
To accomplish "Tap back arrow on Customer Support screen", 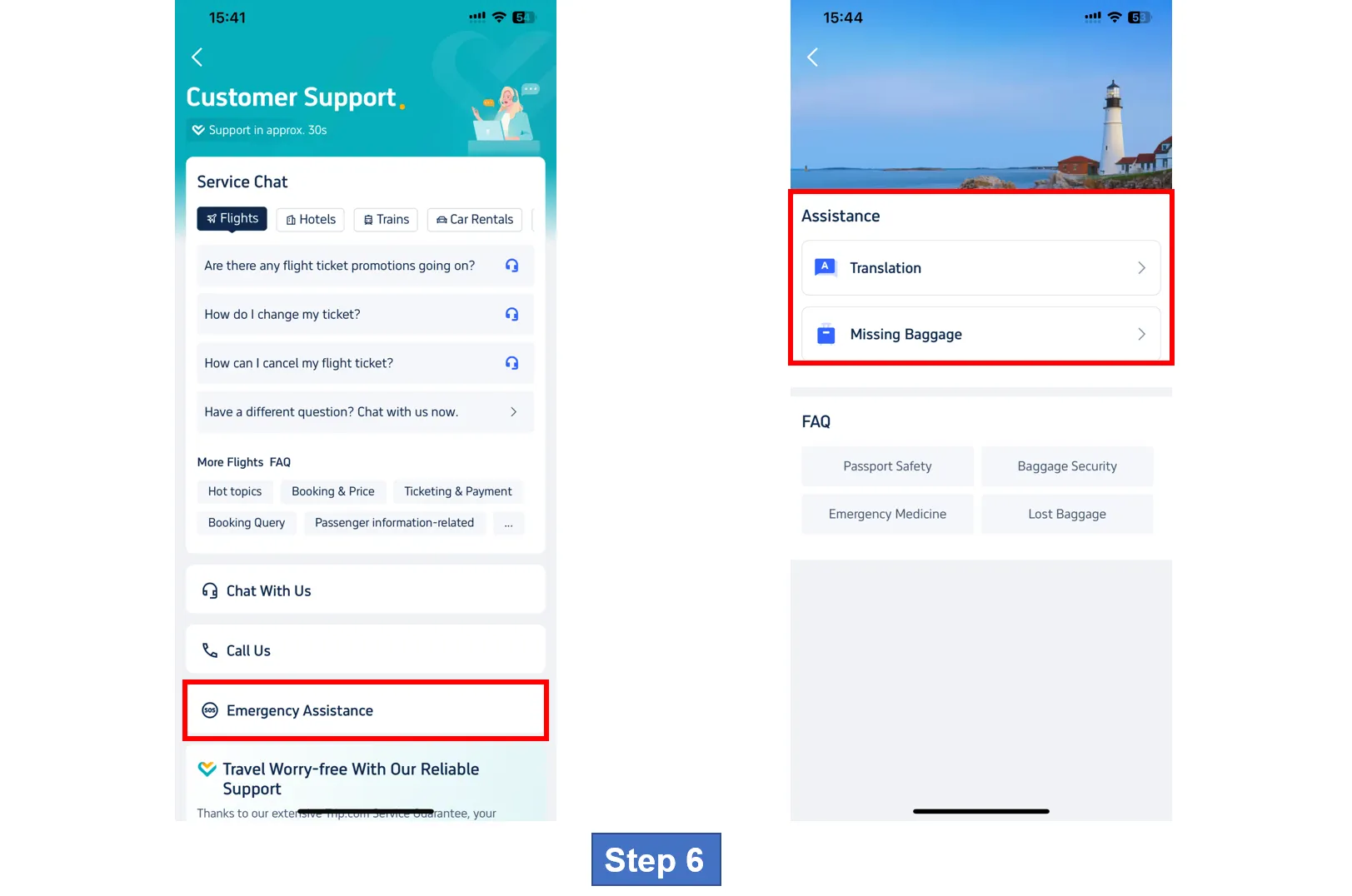I will pos(197,57).
